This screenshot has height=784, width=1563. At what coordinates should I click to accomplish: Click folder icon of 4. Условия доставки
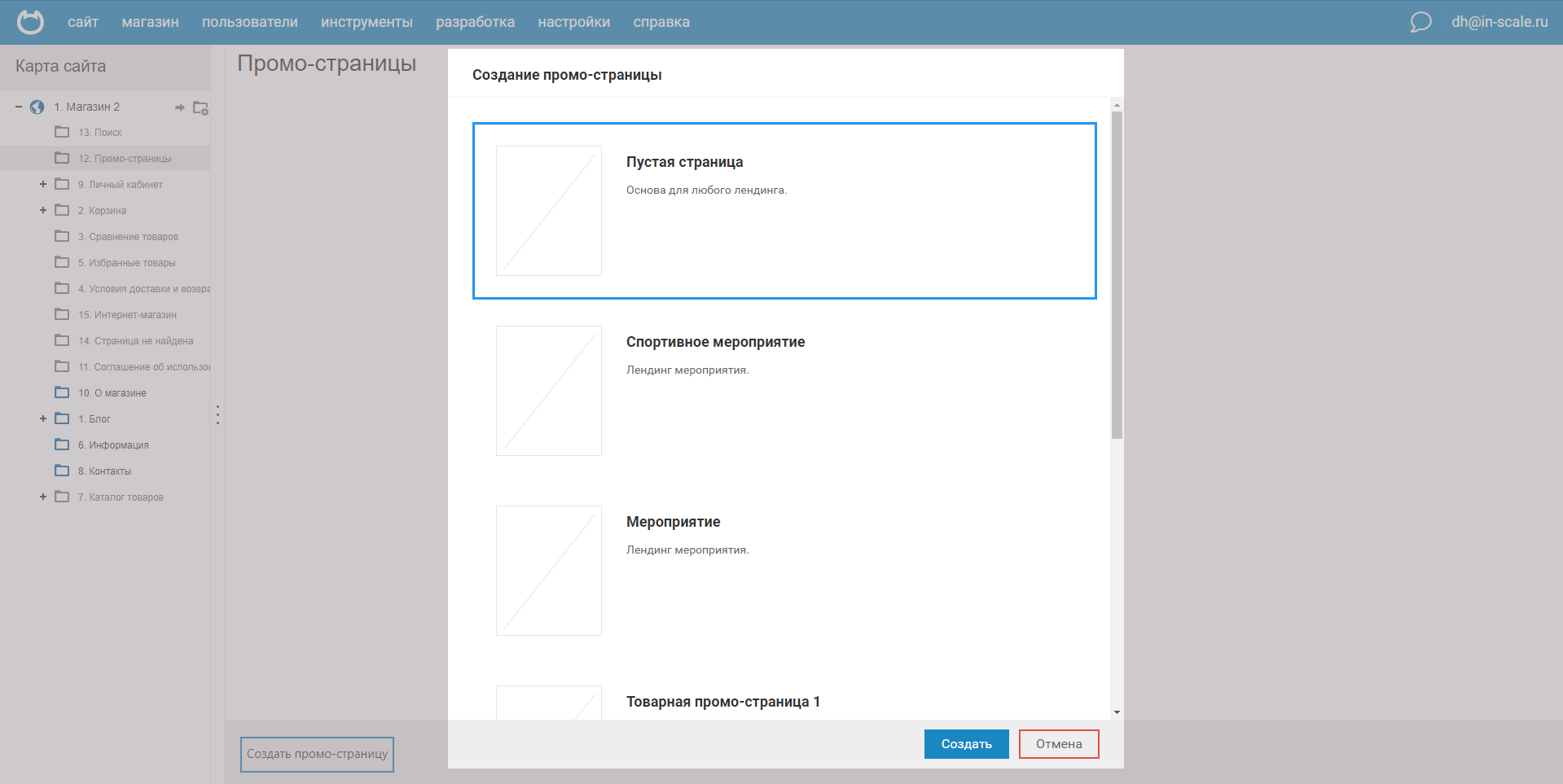(62, 288)
